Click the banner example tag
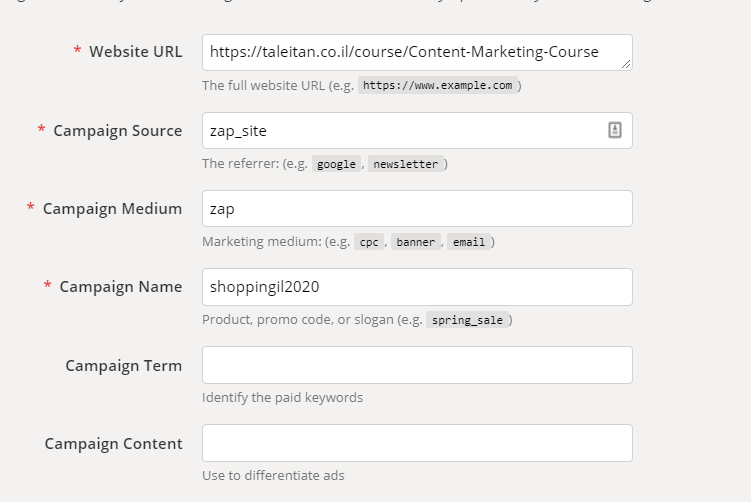Screen dimensions: 751x502 [x=415, y=242]
